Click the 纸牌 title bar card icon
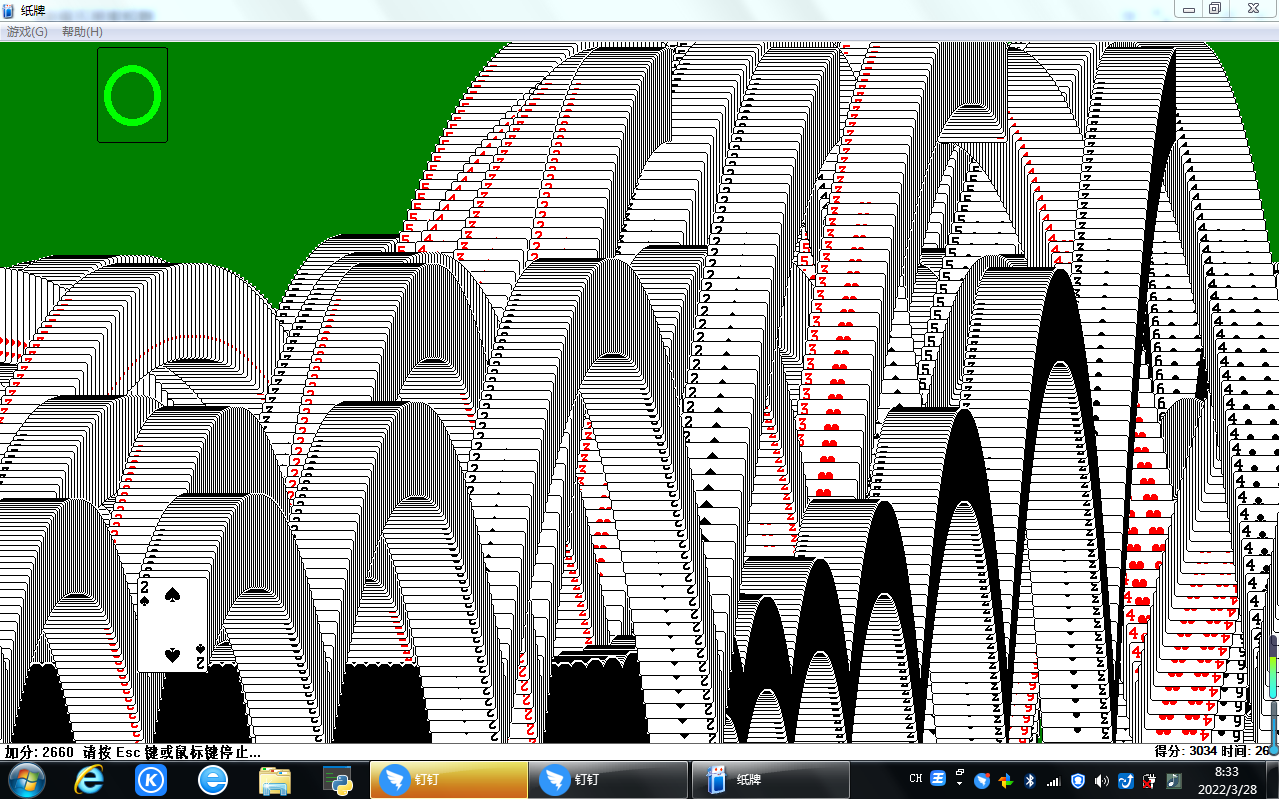Viewport: 1279px width, 799px height. (9, 9)
